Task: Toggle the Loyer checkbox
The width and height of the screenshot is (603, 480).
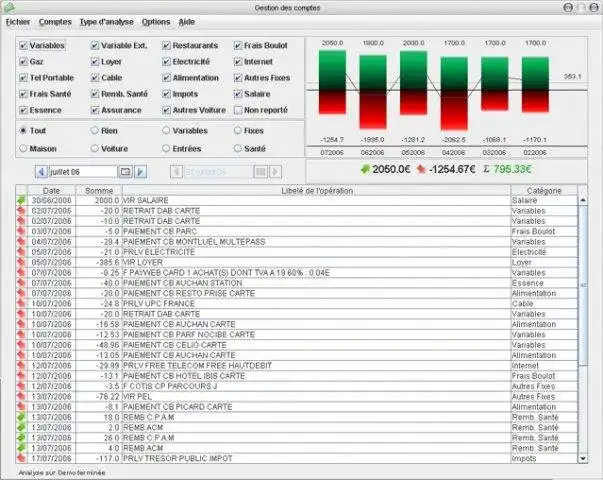Action: pos(95,62)
